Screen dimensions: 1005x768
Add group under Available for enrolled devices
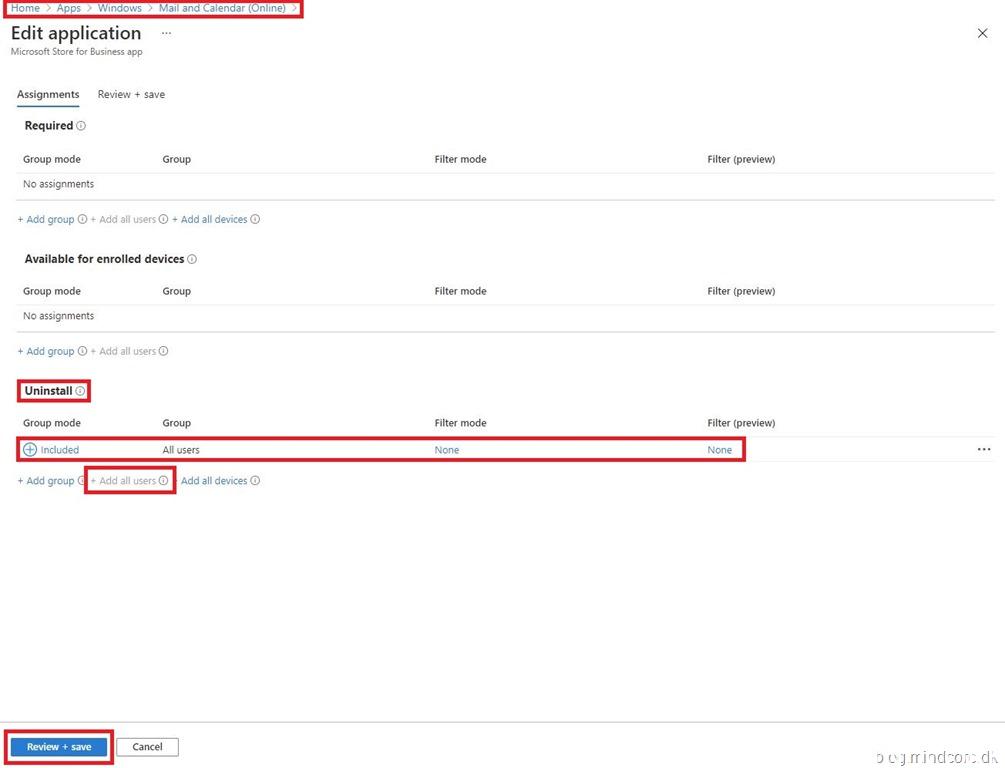(x=46, y=352)
